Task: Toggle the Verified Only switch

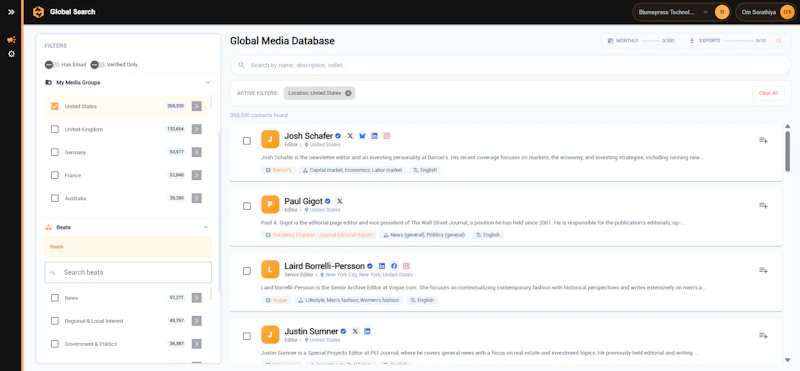Action: click(x=97, y=65)
